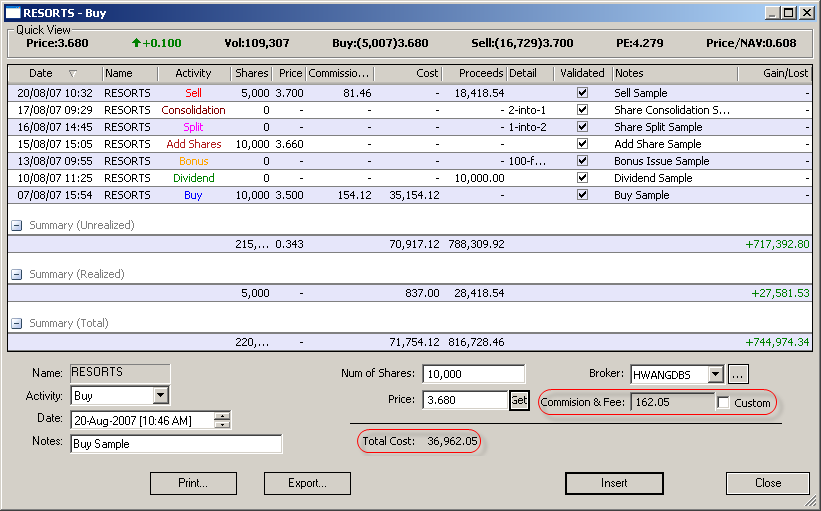
Task: Collapse the Summary (Total) section
Action: pos(17,324)
